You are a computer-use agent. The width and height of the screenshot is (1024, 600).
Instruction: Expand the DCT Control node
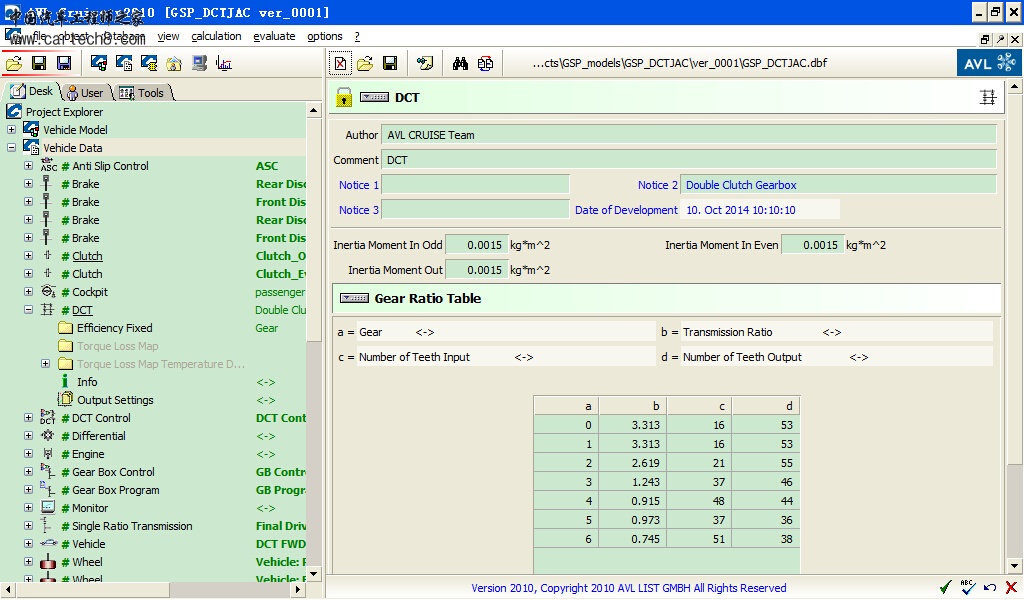pyautogui.click(x=28, y=417)
